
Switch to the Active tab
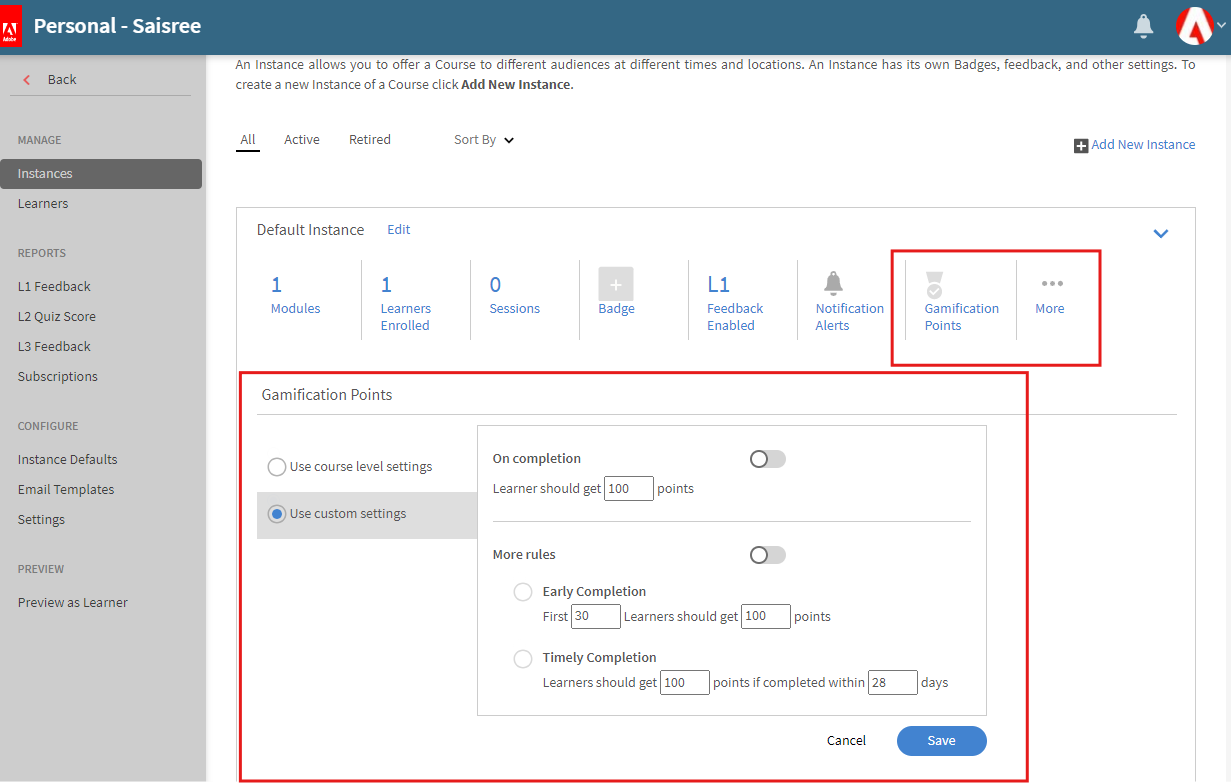302,140
